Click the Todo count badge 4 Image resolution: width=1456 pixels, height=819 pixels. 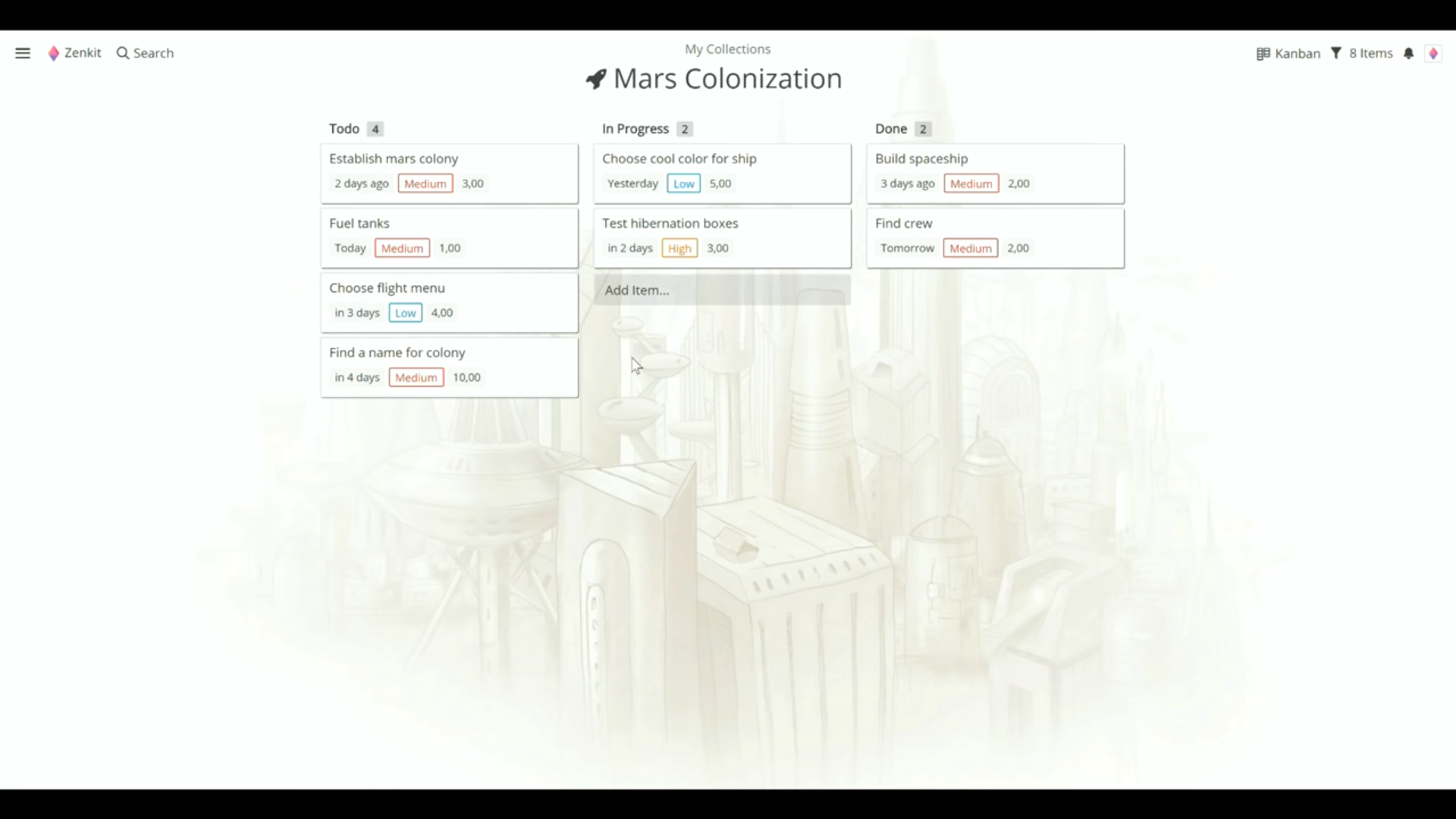tap(375, 129)
